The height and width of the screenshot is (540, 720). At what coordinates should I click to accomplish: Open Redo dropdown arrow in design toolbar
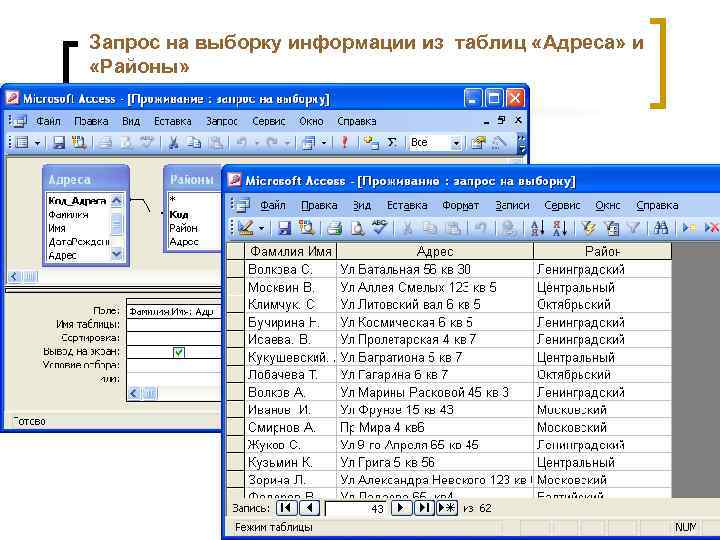[x=287, y=143]
